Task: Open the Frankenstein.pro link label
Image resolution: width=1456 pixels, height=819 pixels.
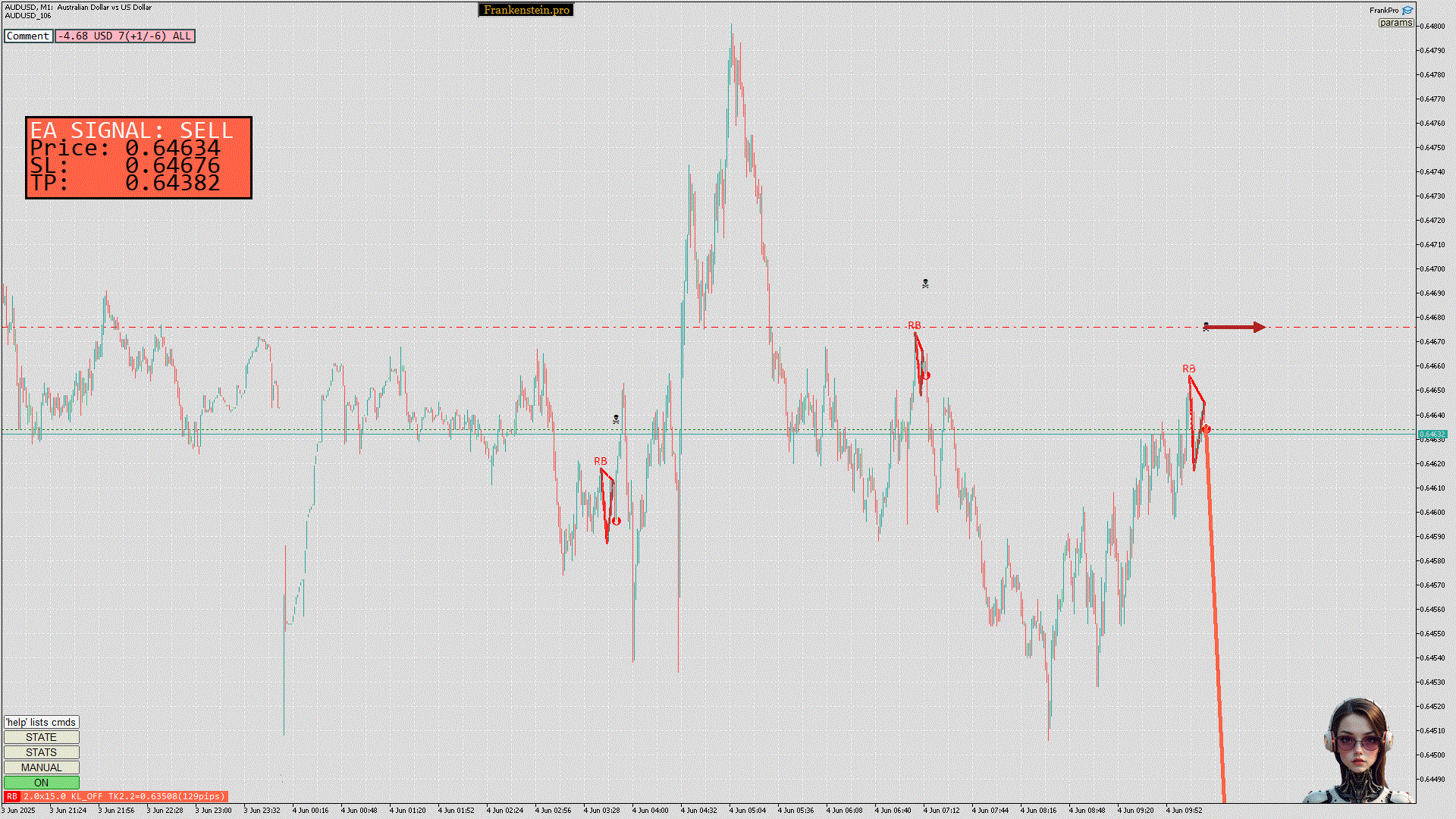Action: pyautogui.click(x=526, y=10)
